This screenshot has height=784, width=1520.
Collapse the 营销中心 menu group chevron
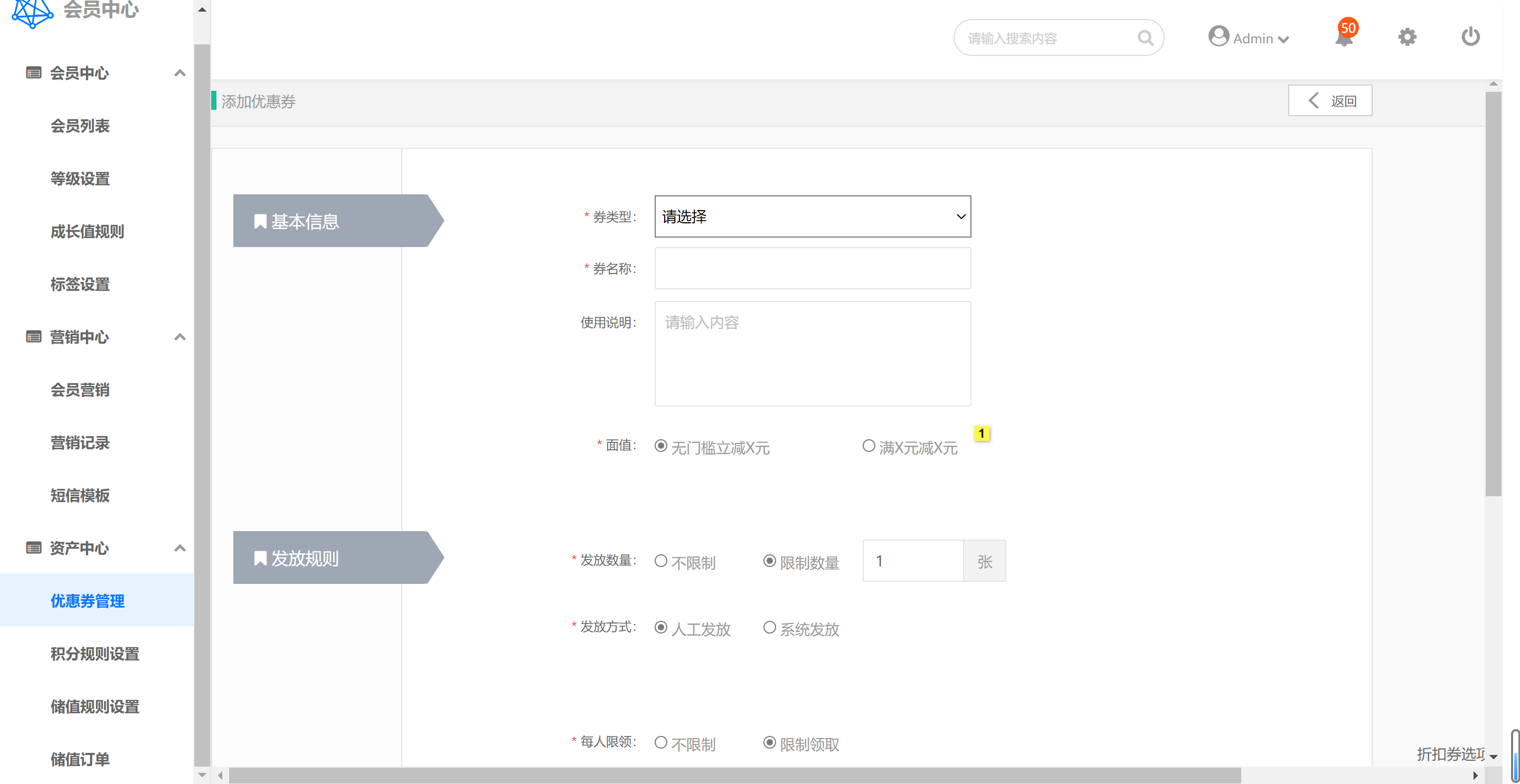pos(180,337)
